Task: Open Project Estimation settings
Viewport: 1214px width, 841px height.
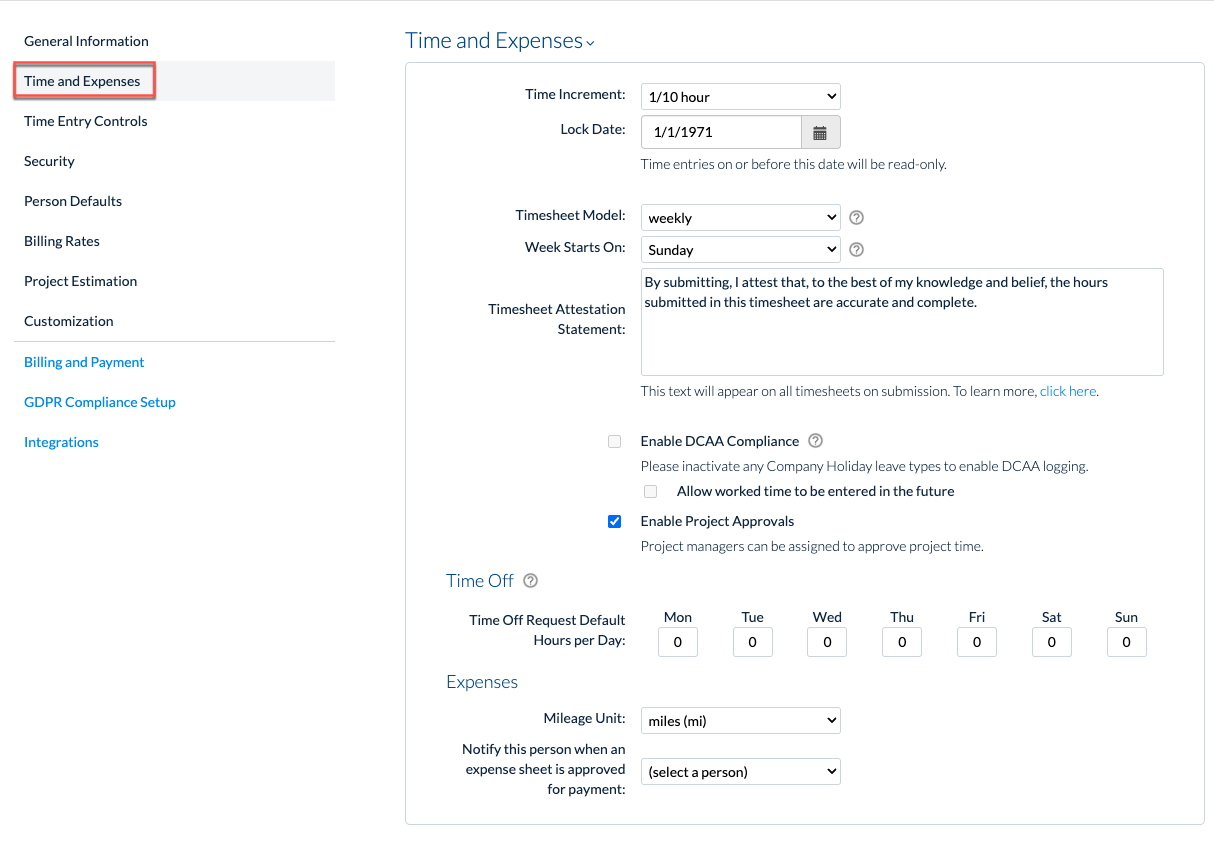Action: [81, 281]
